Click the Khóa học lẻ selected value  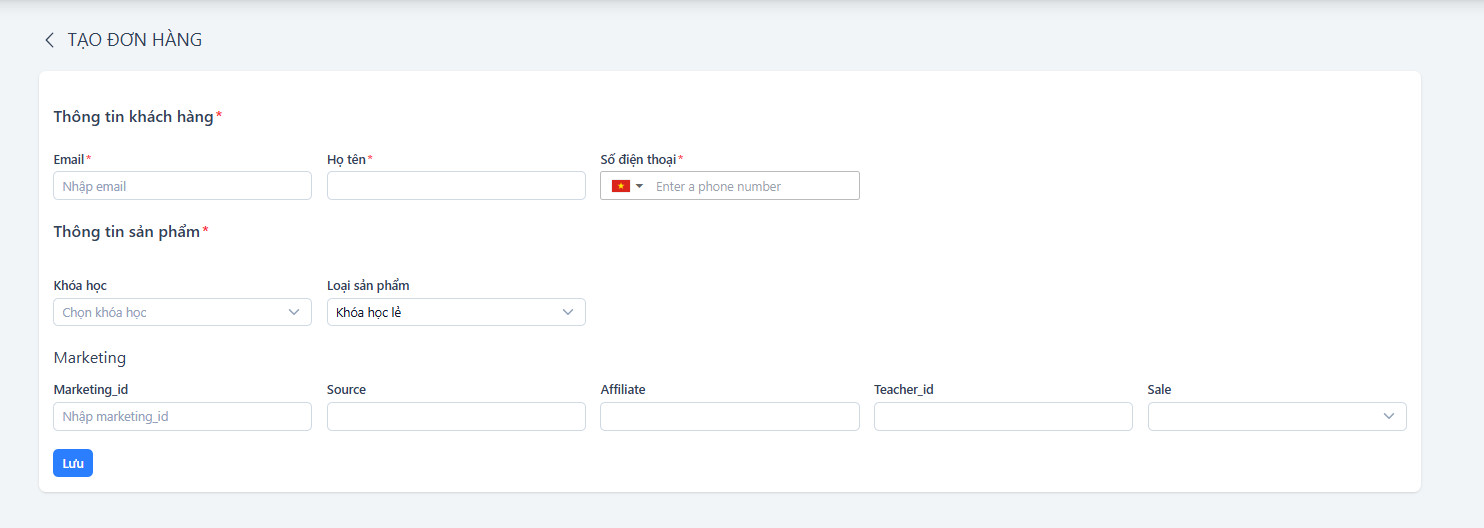[x=369, y=312]
